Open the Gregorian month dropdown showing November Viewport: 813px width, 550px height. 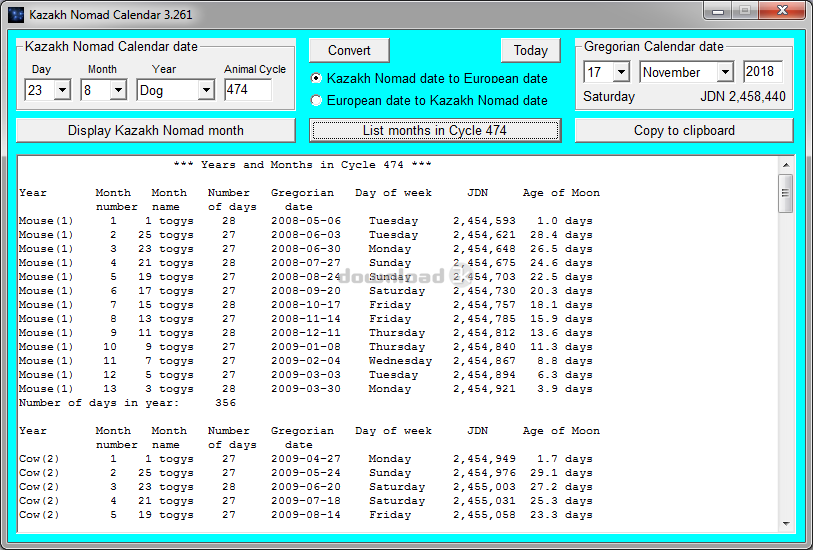click(725, 72)
